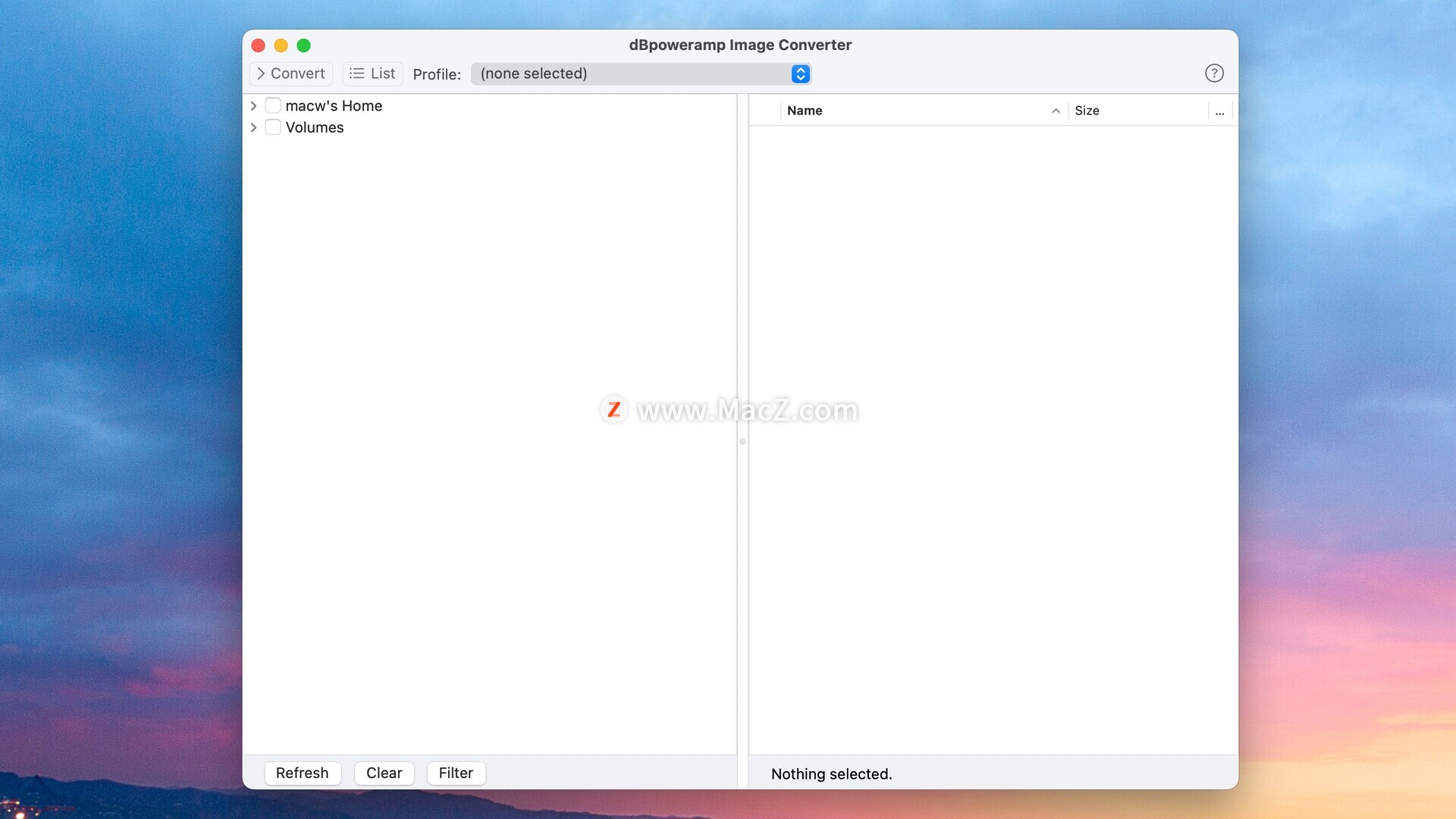Sort files by Size column
Viewport: 1456px width, 819px height.
pyautogui.click(x=1087, y=111)
